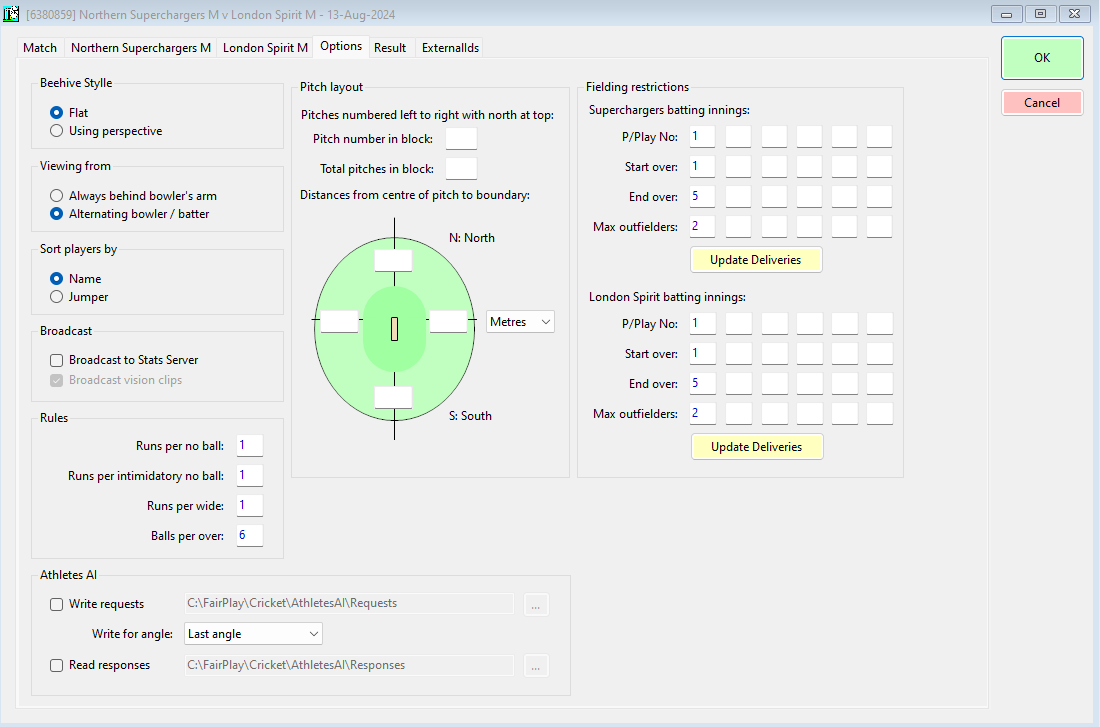Click the Runs per no ball field
The width and height of the screenshot is (1100, 727).
click(250, 446)
